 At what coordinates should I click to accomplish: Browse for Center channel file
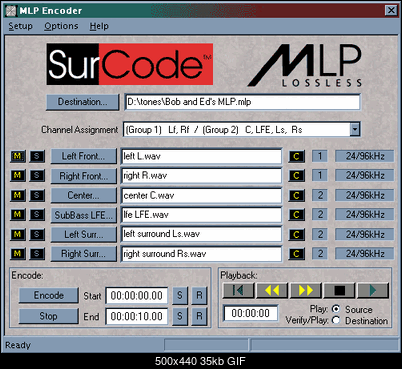(83, 195)
